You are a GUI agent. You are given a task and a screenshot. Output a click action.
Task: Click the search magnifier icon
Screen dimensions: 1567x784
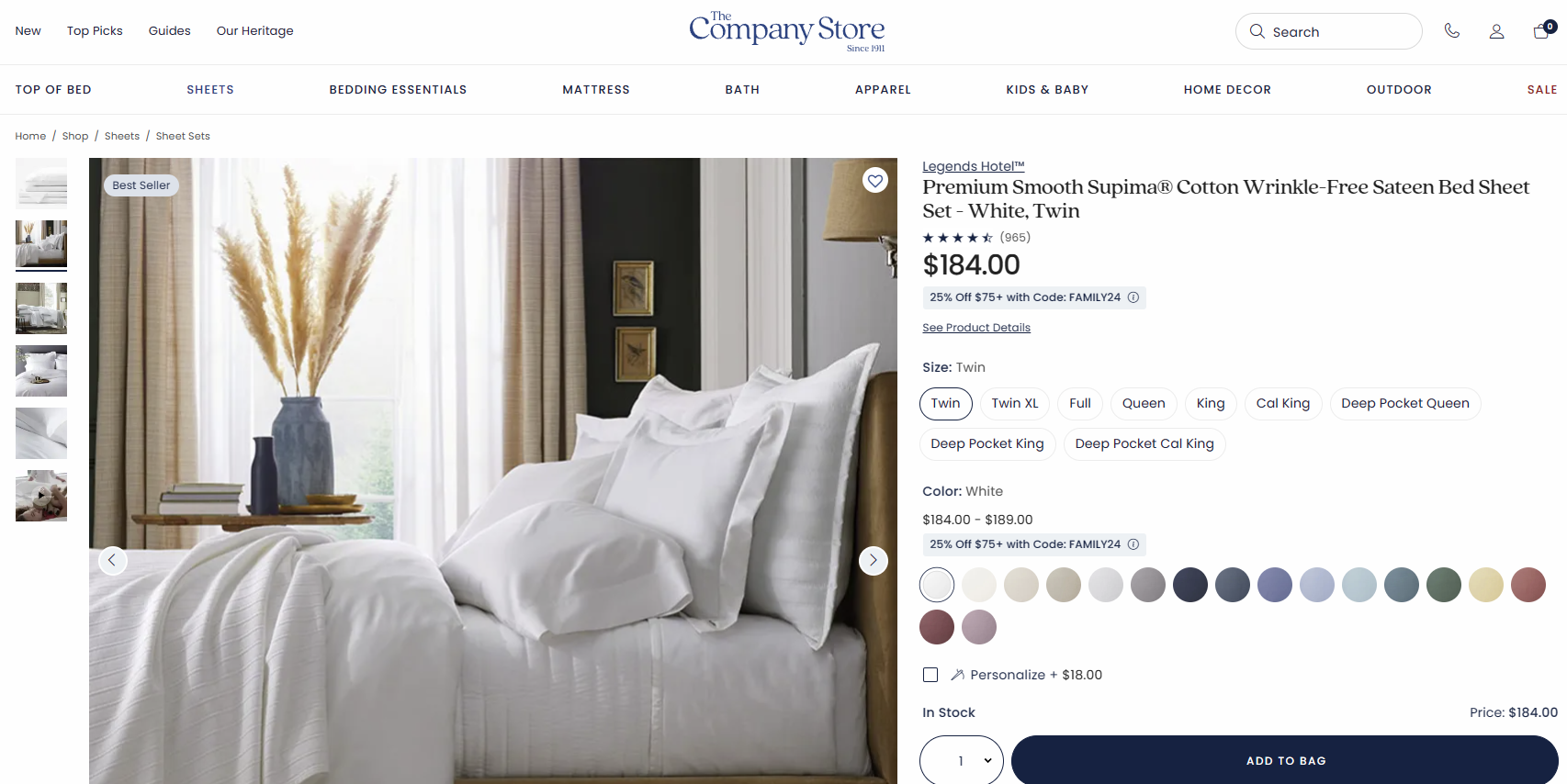coord(1257,31)
